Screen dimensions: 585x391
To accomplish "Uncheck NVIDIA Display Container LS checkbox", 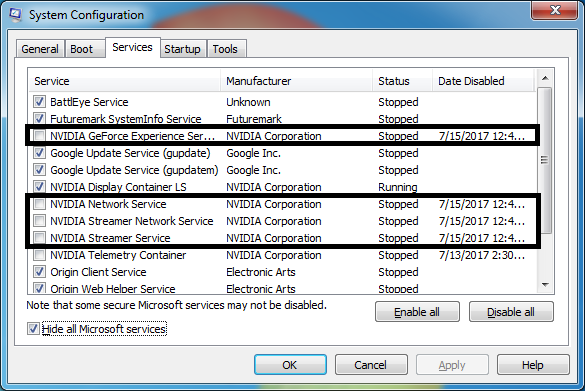I will click(39, 187).
